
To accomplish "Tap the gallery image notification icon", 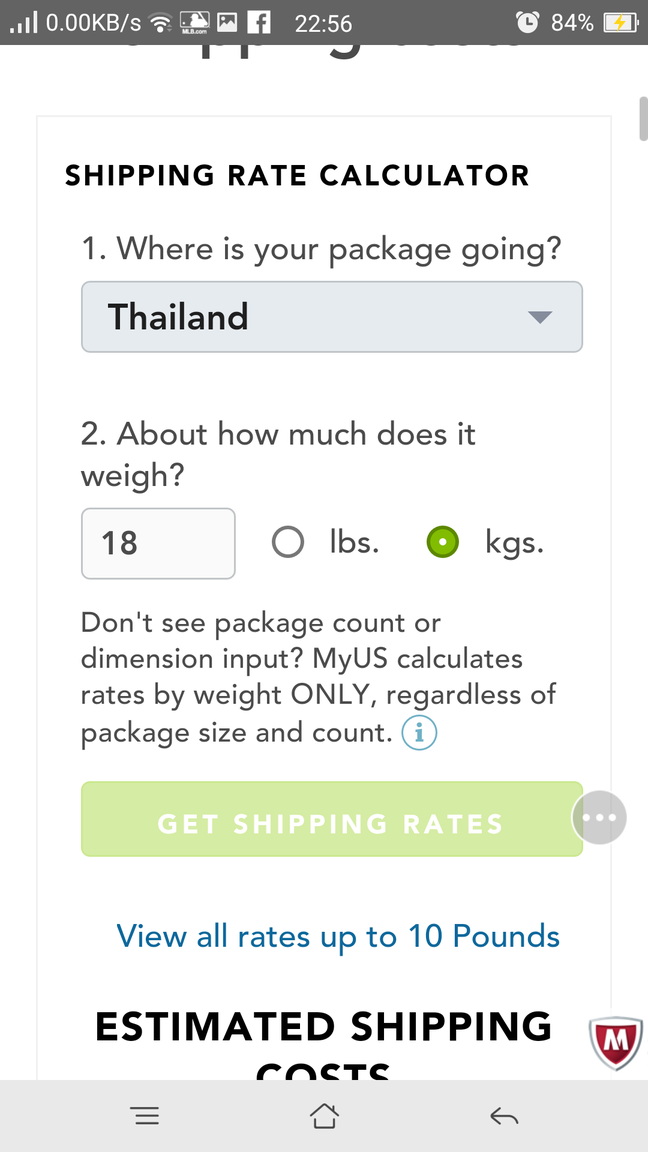I will (228, 23).
